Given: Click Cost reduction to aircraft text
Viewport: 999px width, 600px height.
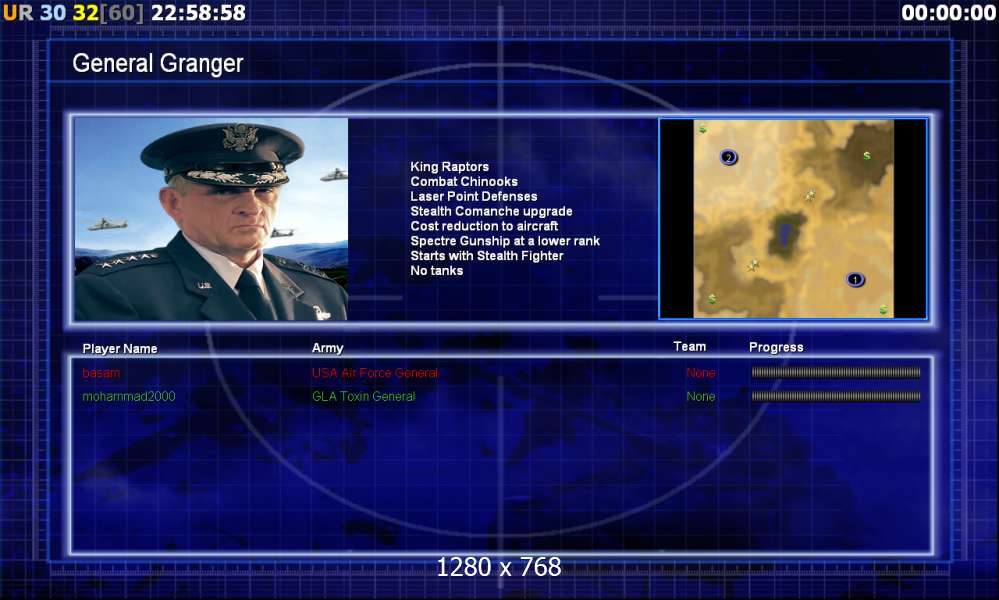Looking at the screenshot, I should click(484, 226).
